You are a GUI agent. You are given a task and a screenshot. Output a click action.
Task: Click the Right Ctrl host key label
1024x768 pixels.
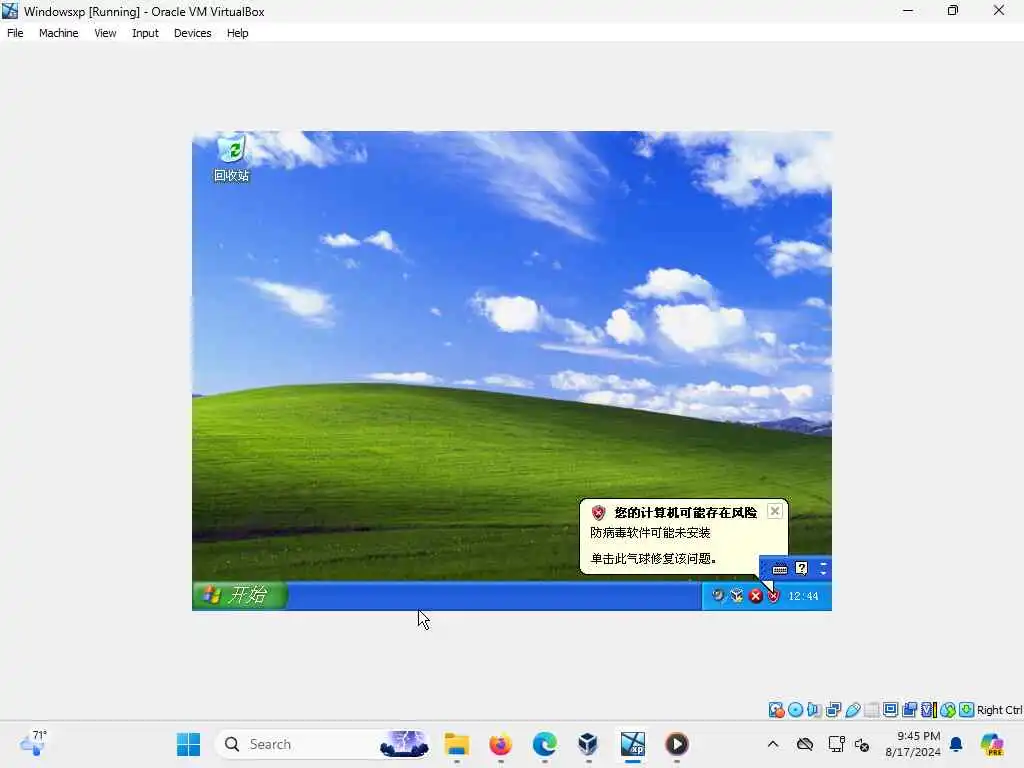(999, 710)
